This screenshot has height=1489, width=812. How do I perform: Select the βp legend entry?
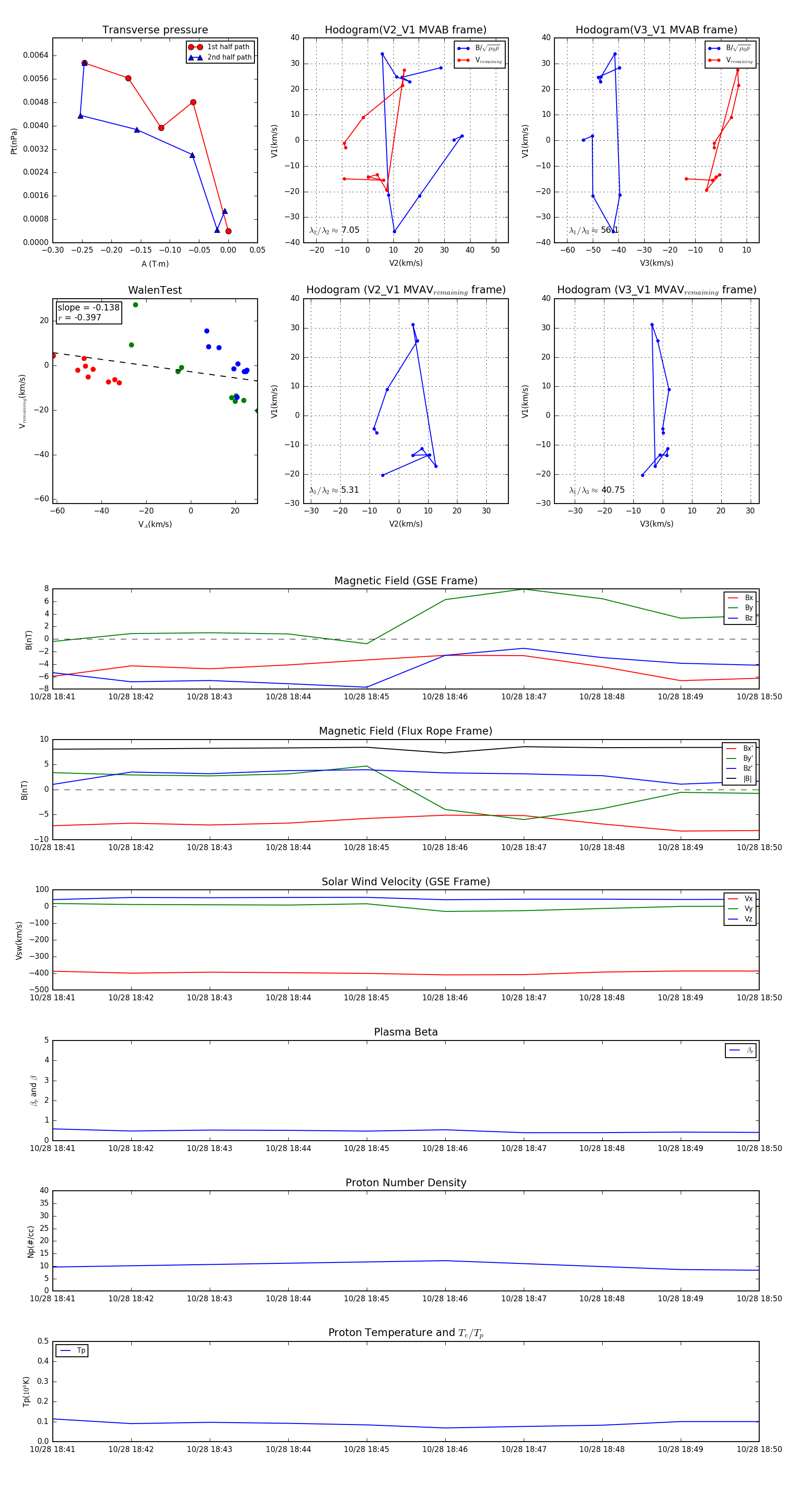point(742,1050)
